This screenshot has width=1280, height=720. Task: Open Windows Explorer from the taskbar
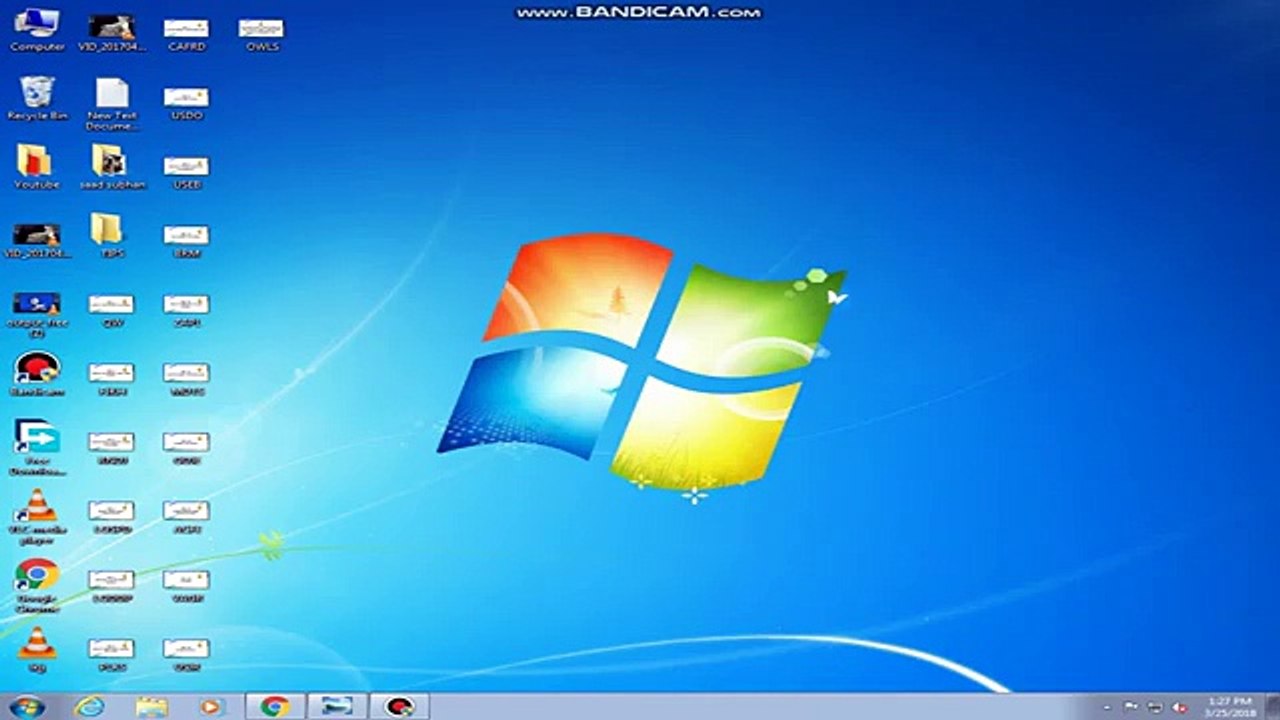[x=151, y=706]
